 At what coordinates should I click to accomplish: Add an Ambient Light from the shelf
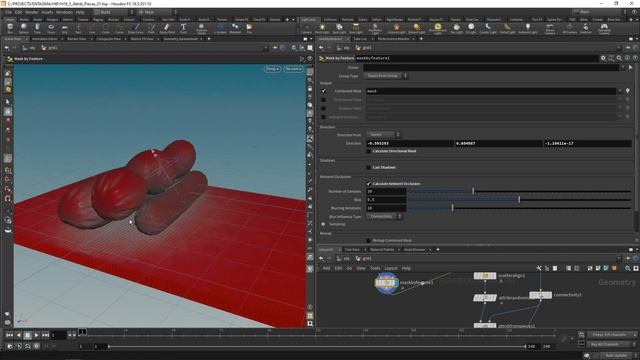point(528,29)
